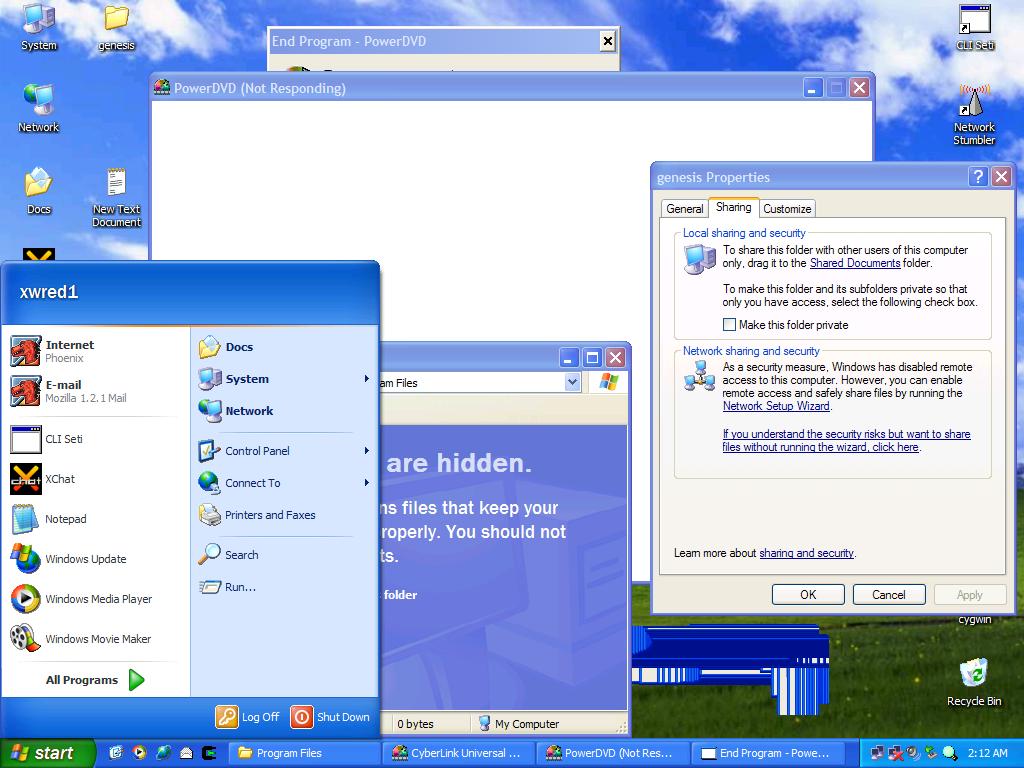Click the Start button
The image size is (1024, 768).
pyautogui.click(x=47, y=753)
